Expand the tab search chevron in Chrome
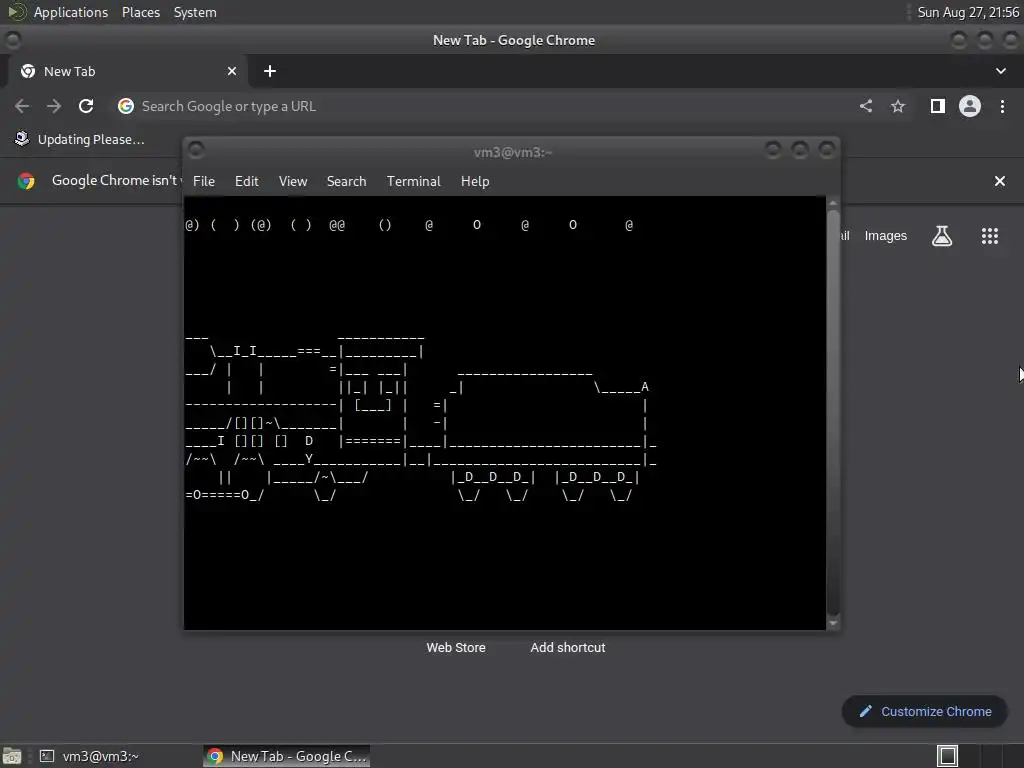The image size is (1024, 768). click(x=1000, y=71)
